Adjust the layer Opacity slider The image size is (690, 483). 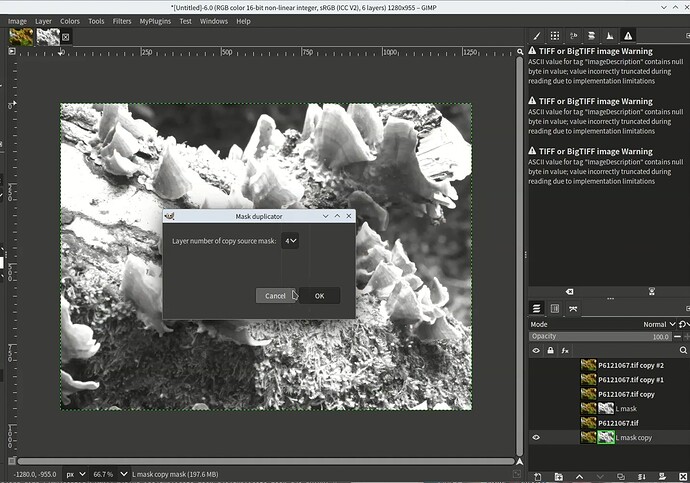coord(600,337)
